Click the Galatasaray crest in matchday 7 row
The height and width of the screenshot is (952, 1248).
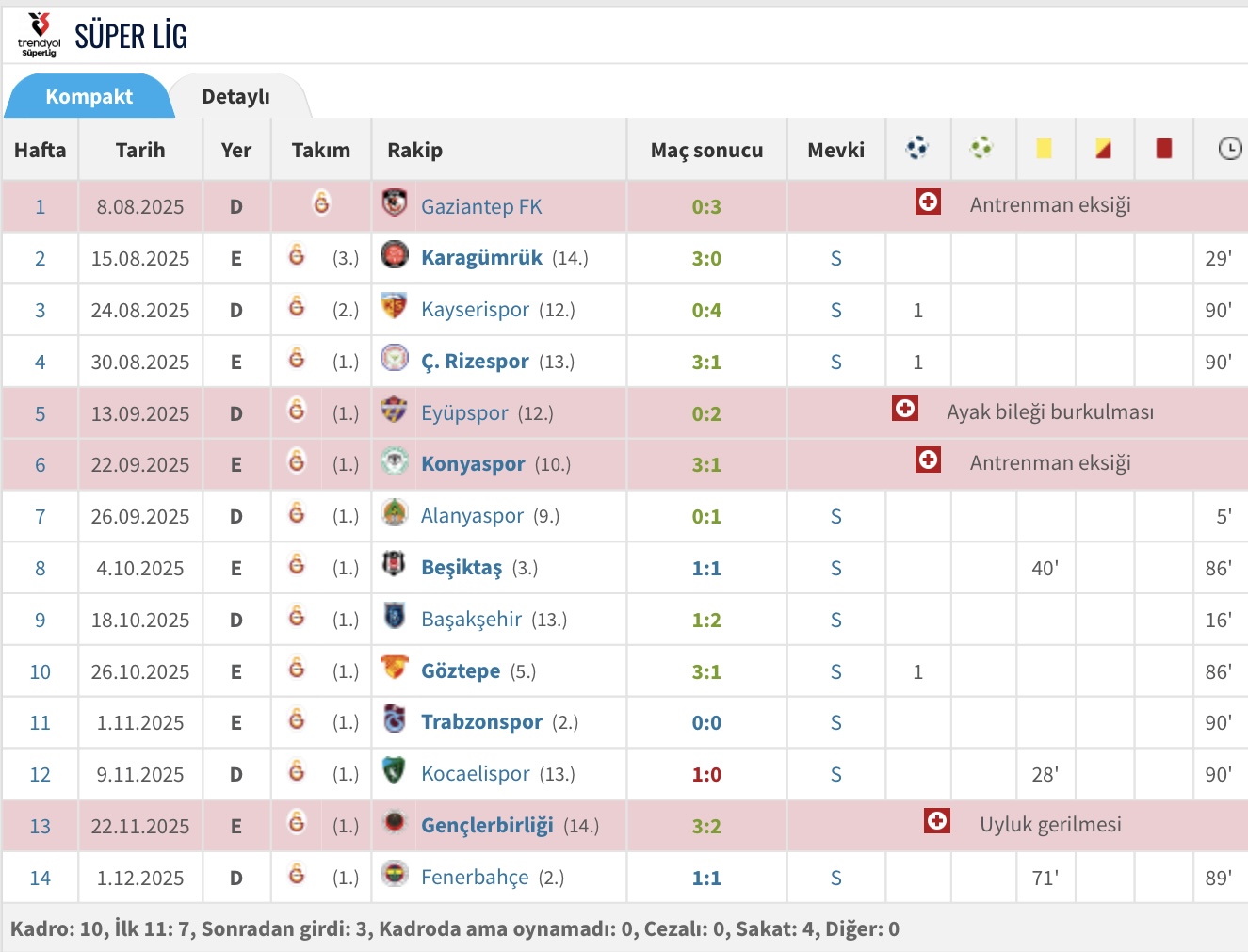(x=297, y=513)
